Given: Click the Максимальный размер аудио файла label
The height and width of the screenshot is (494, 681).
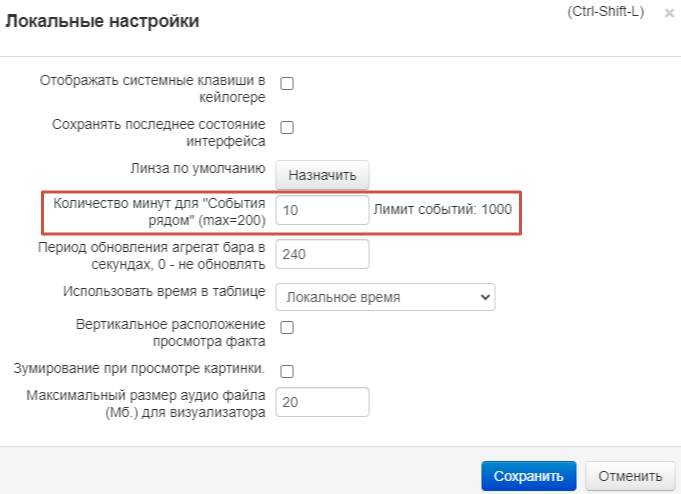Looking at the screenshot, I should pos(146,402).
